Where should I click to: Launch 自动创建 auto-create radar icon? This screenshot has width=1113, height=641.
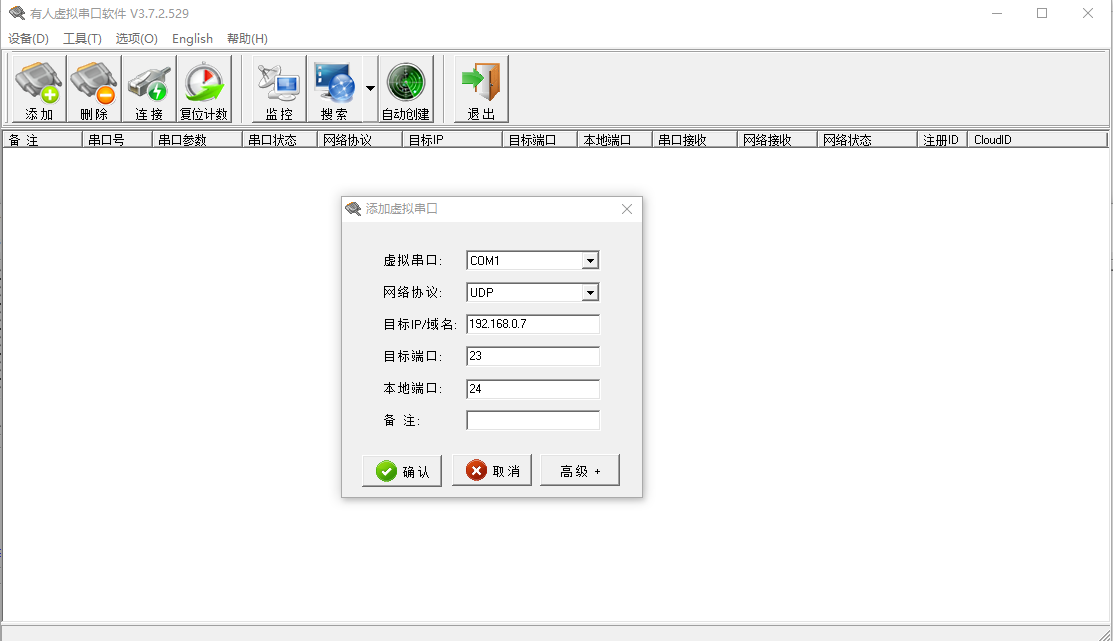[x=405, y=89]
